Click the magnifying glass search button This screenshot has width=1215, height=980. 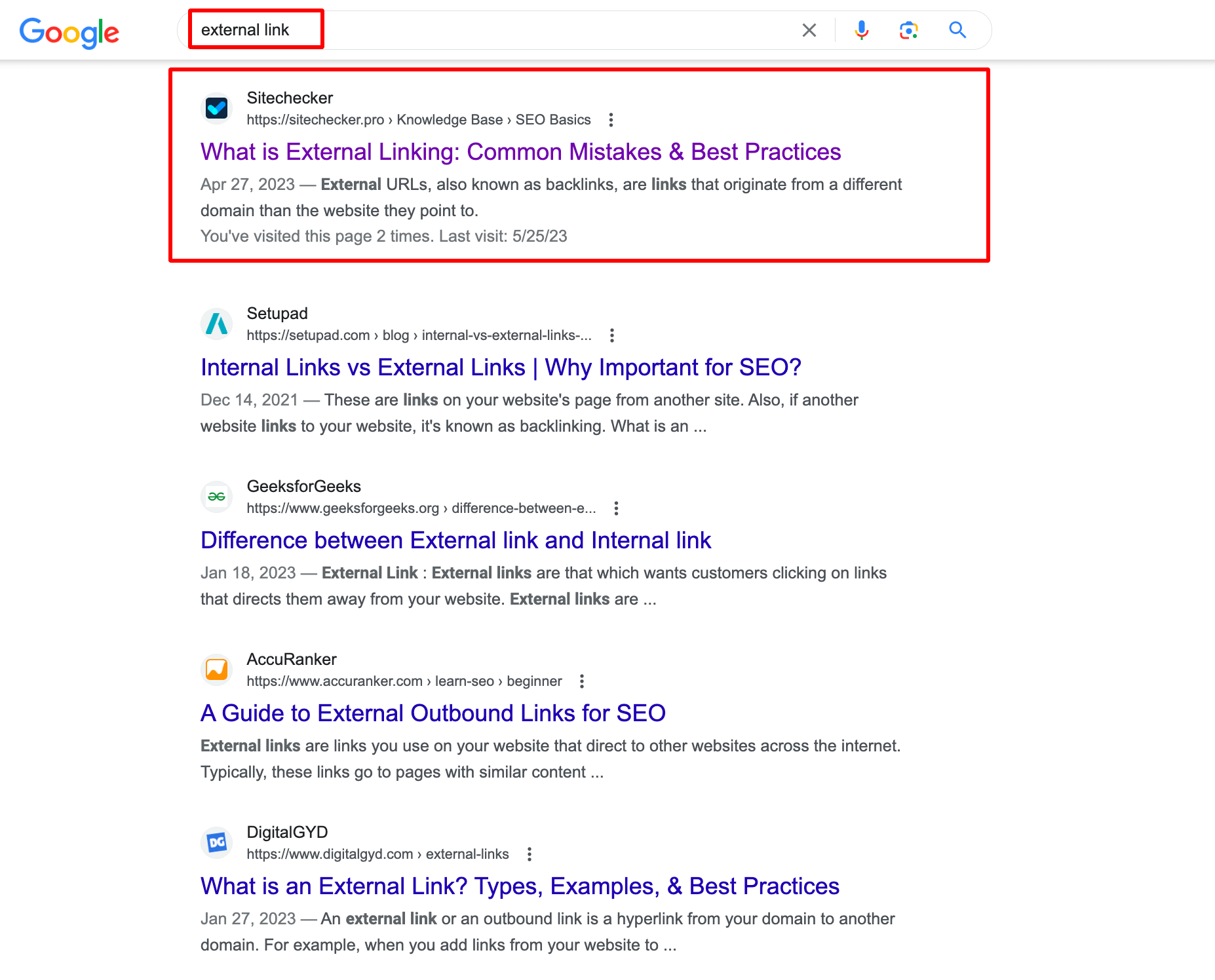click(957, 30)
